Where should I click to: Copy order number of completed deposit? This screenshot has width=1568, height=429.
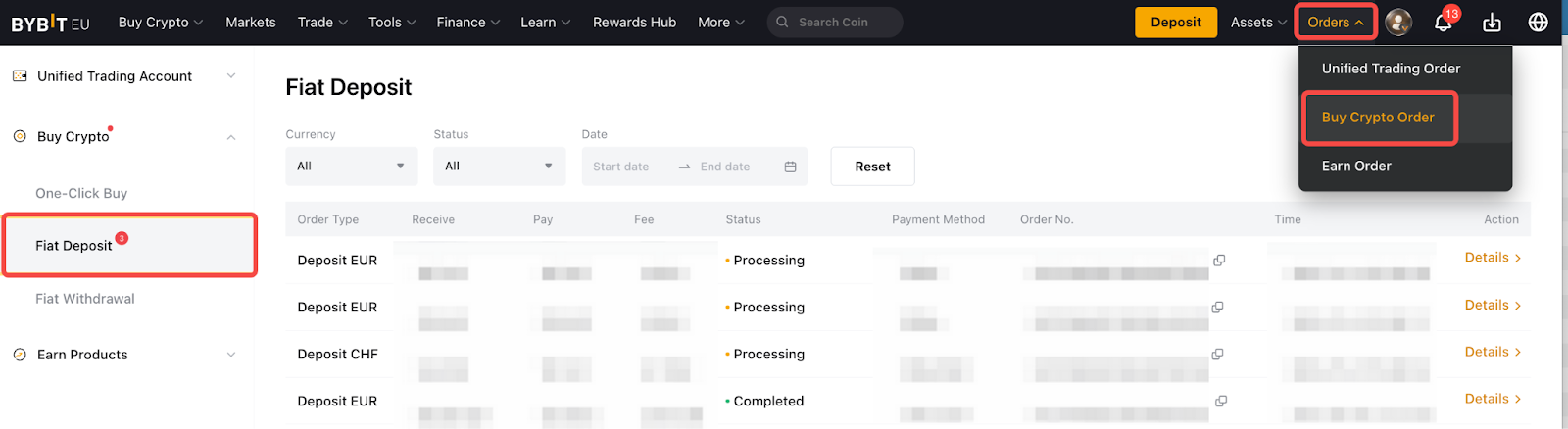pos(1221,402)
